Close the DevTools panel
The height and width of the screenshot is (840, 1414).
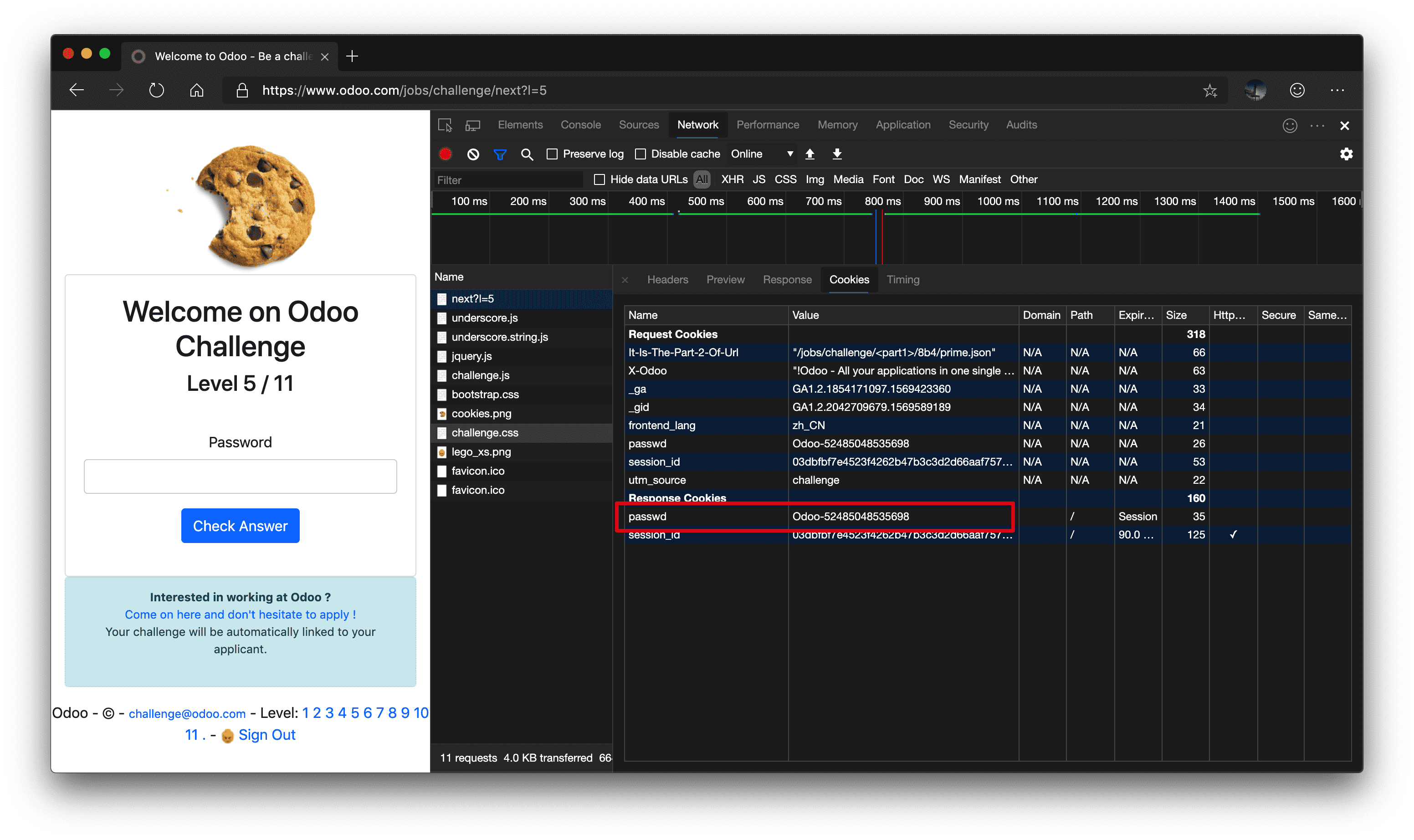(x=1344, y=126)
